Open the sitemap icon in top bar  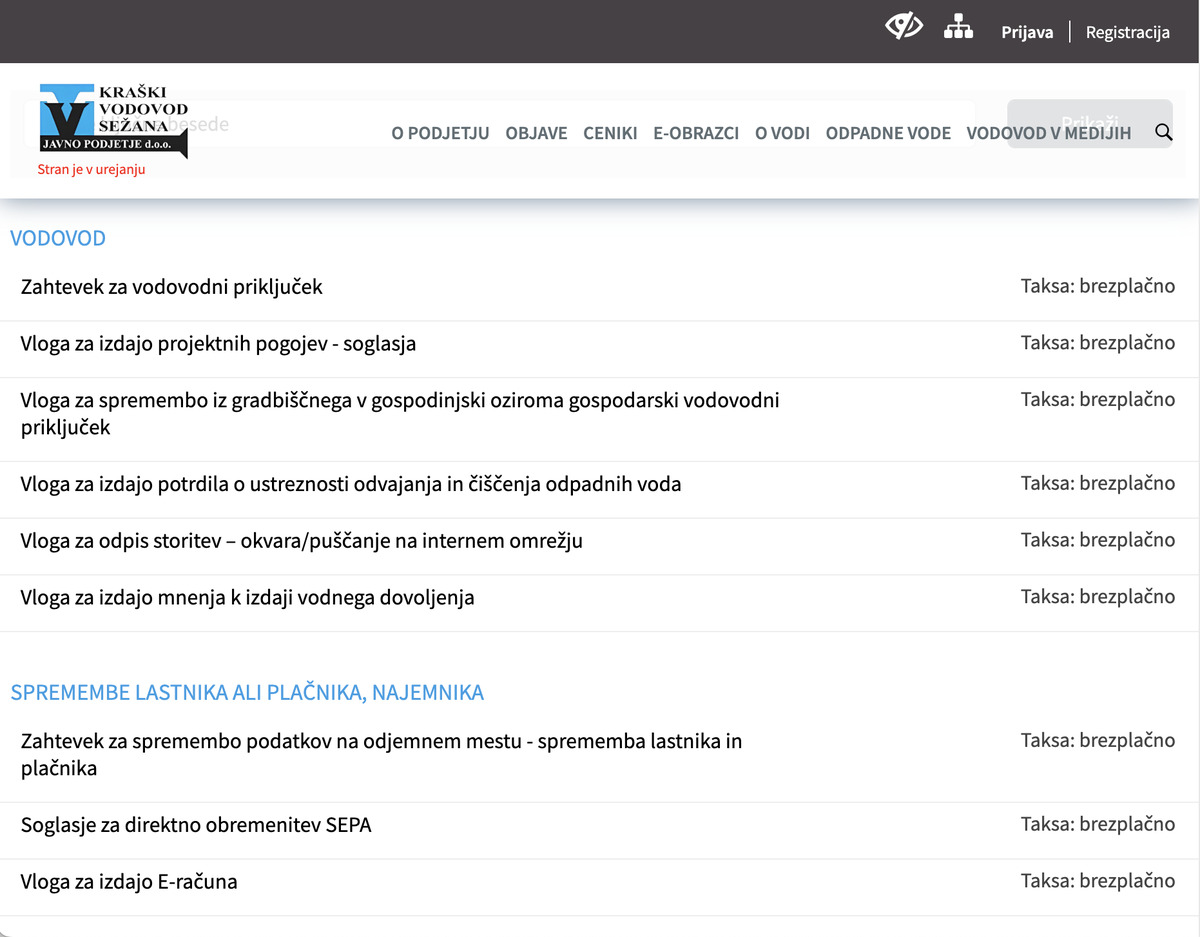pos(958,27)
